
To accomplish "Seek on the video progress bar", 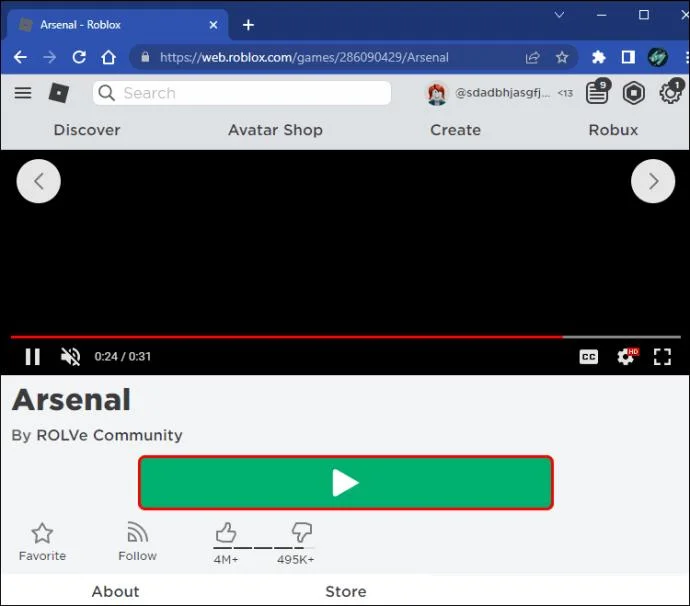I will pos(346,337).
